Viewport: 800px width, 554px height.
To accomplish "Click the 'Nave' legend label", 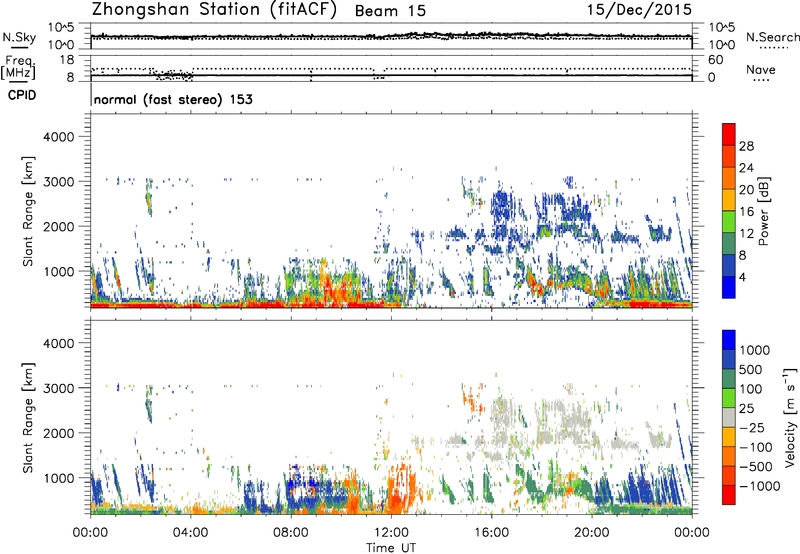I will 761,70.
